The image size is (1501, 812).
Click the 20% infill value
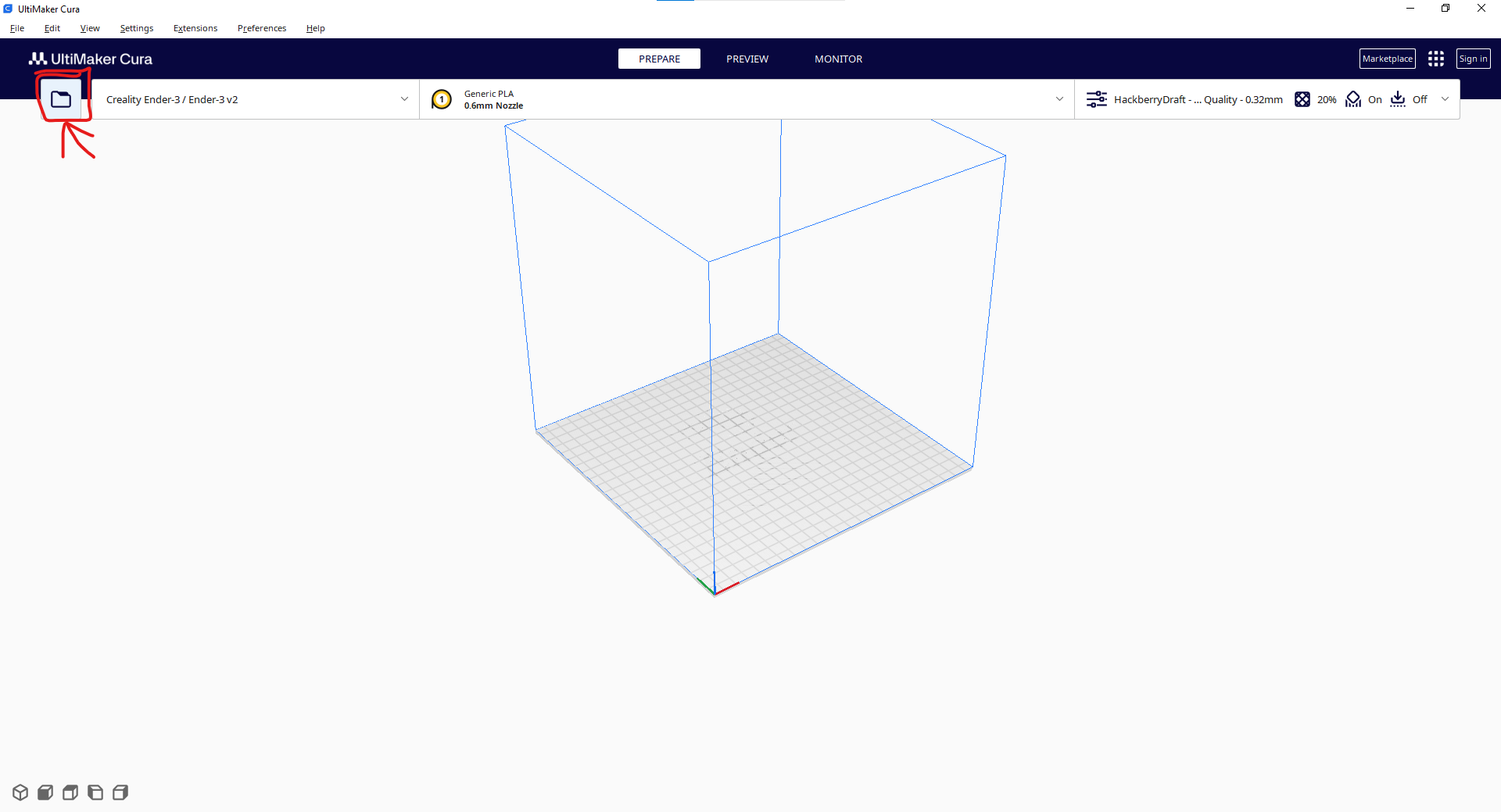coord(1327,99)
